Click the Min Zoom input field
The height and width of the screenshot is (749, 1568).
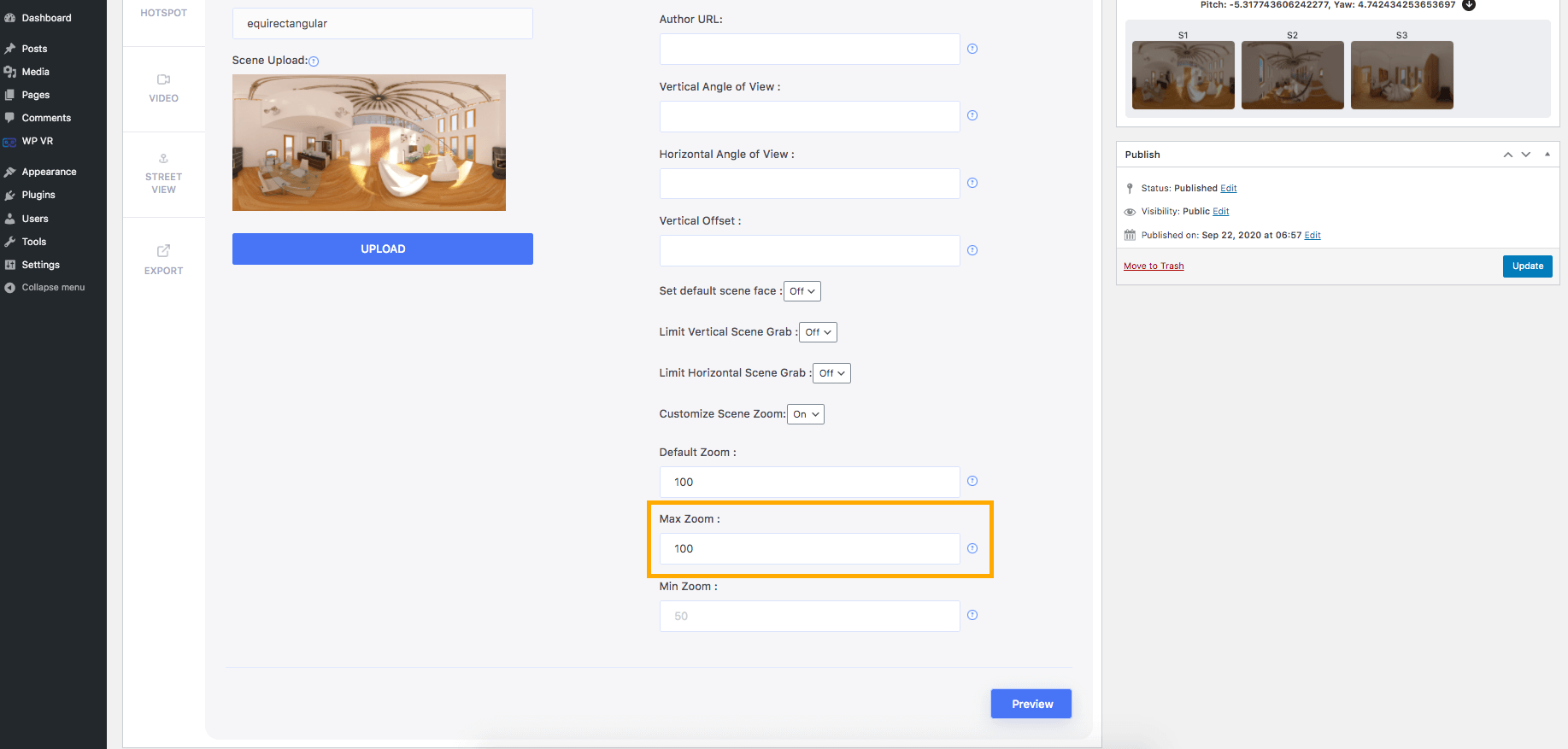(810, 616)
